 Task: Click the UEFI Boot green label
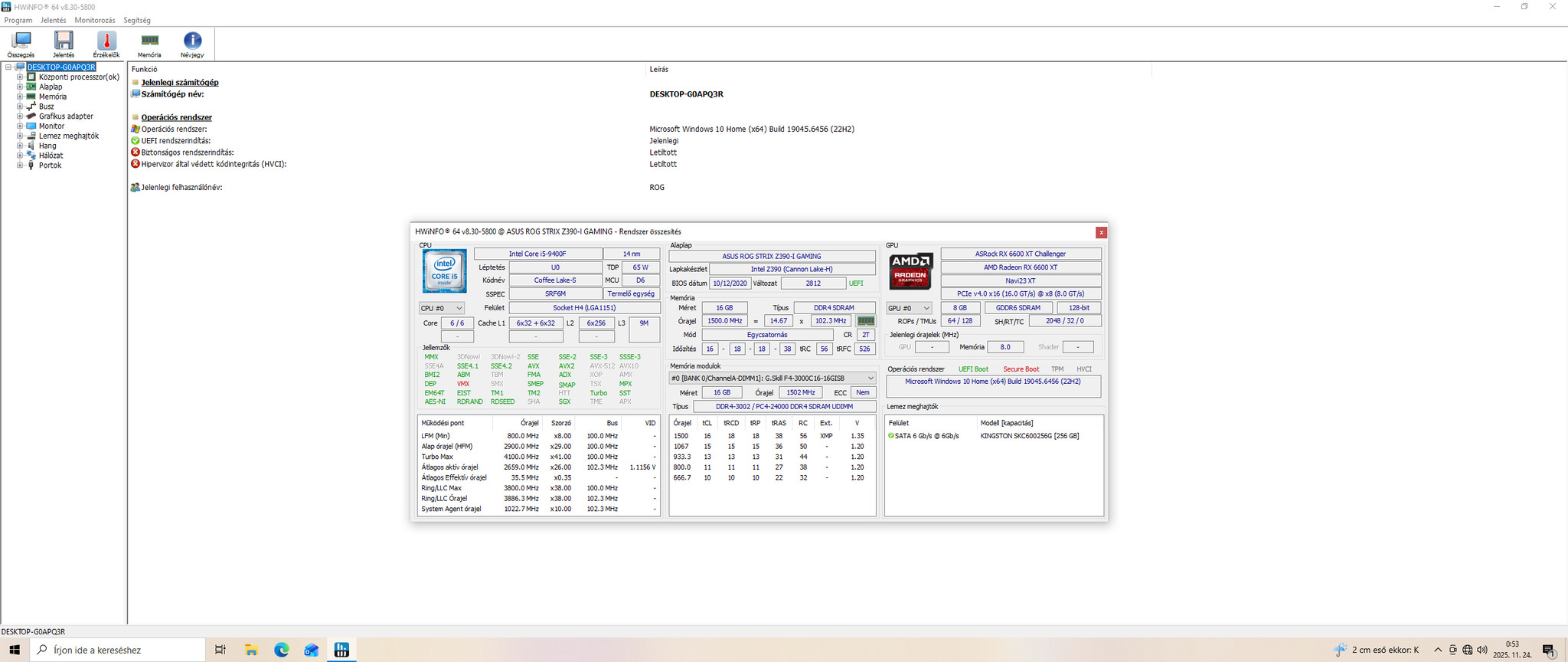click(973, 369)
